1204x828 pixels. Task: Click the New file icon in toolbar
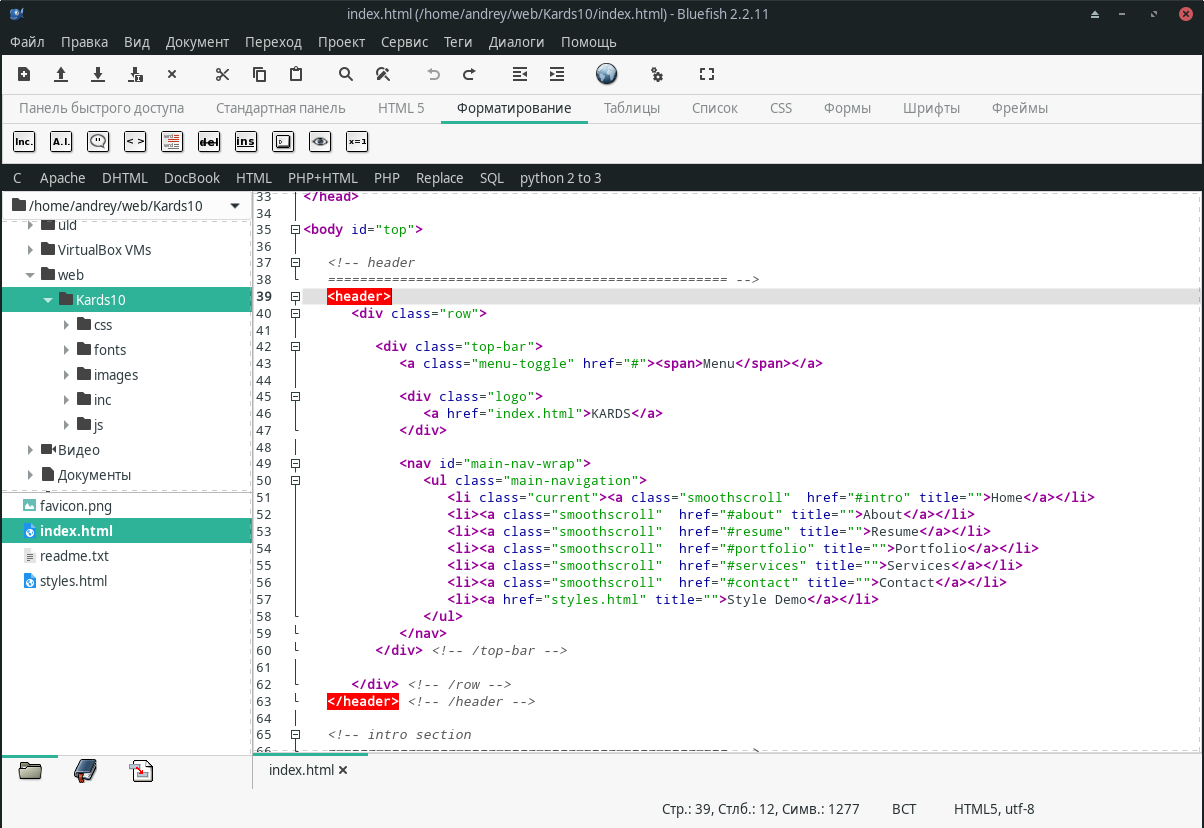[24, 74]
